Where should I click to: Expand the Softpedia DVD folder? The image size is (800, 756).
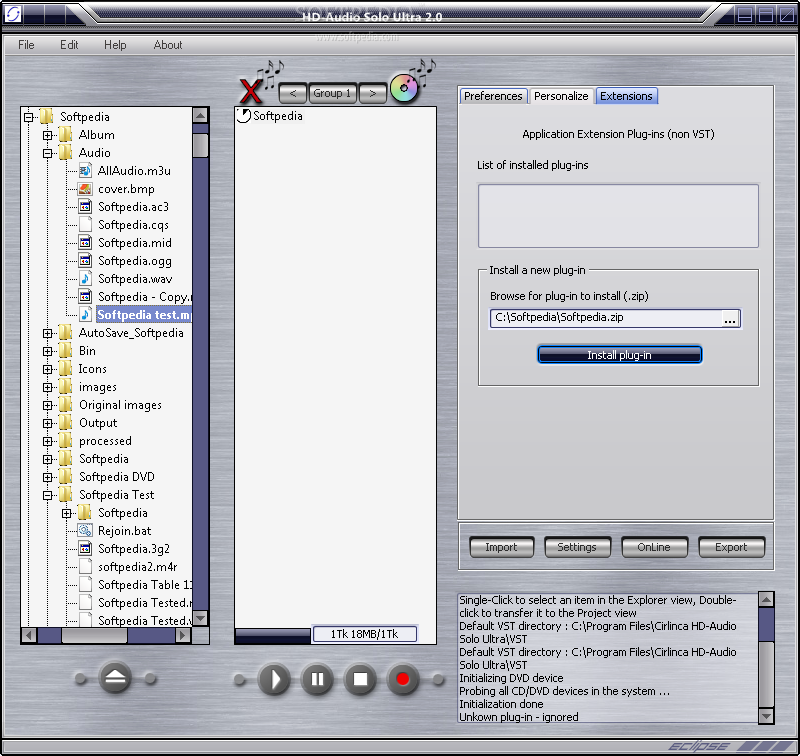pyautogui.click(x=47, y=477)
